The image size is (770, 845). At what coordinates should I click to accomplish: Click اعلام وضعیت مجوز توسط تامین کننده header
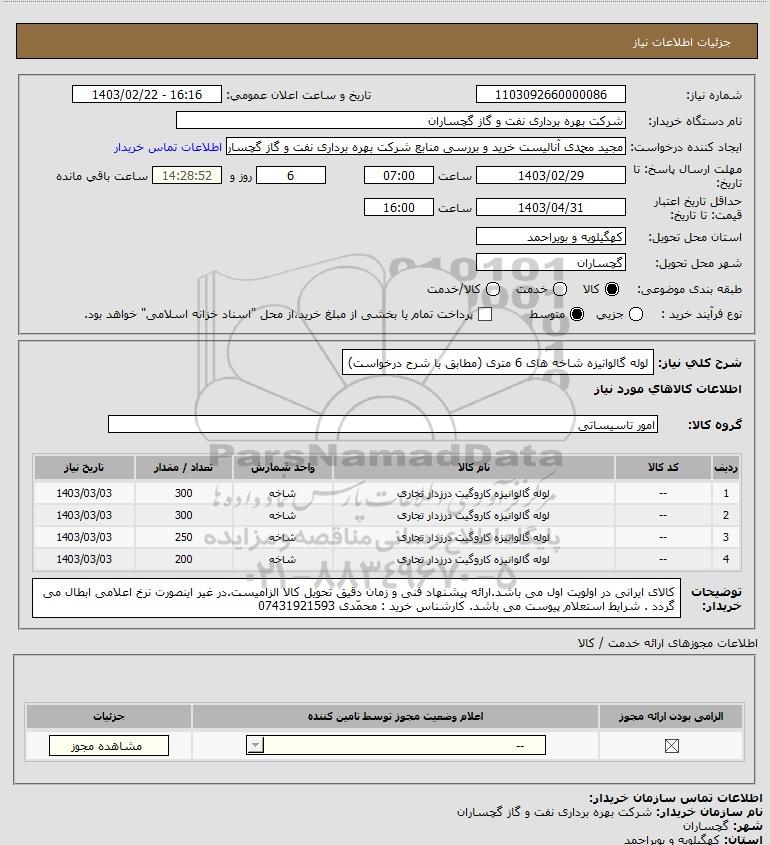(396, 716)
